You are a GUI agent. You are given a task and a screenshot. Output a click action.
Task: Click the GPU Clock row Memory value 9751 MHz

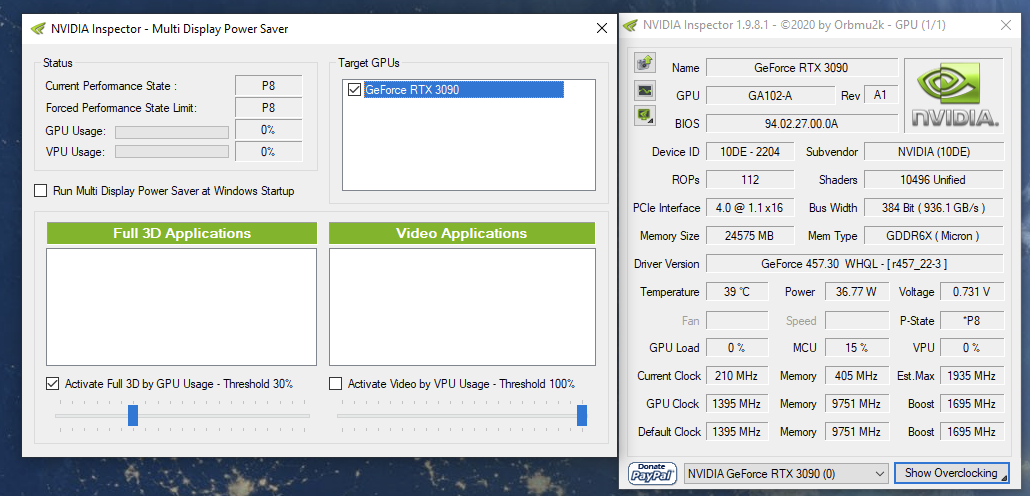[857, 403]
